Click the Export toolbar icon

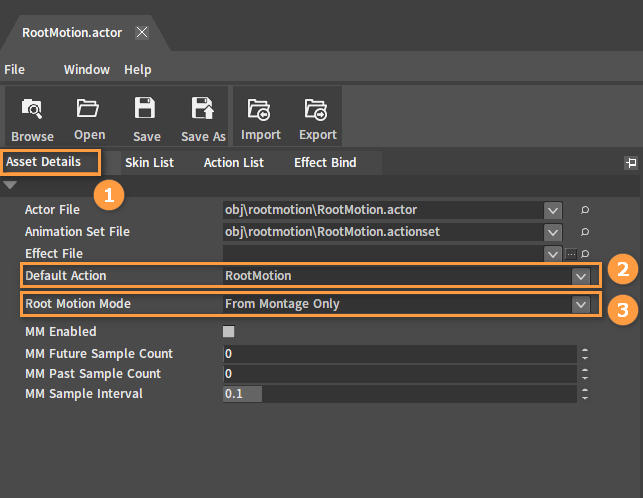tap(317, 108)
